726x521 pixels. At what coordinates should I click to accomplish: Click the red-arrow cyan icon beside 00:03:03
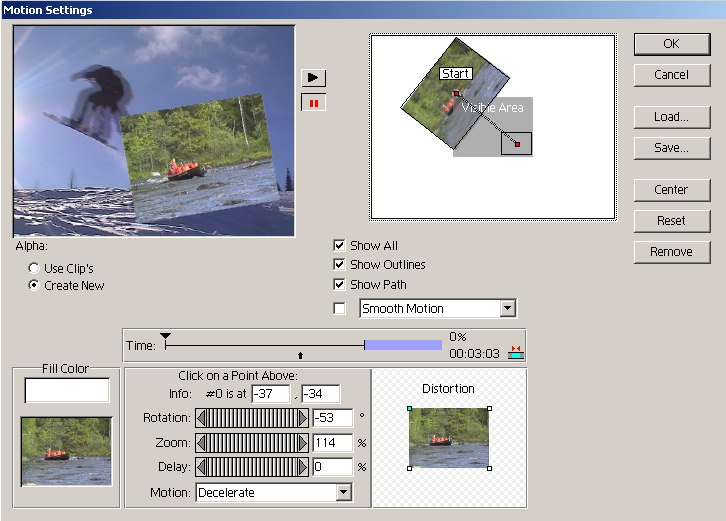(x=516, y=352)
